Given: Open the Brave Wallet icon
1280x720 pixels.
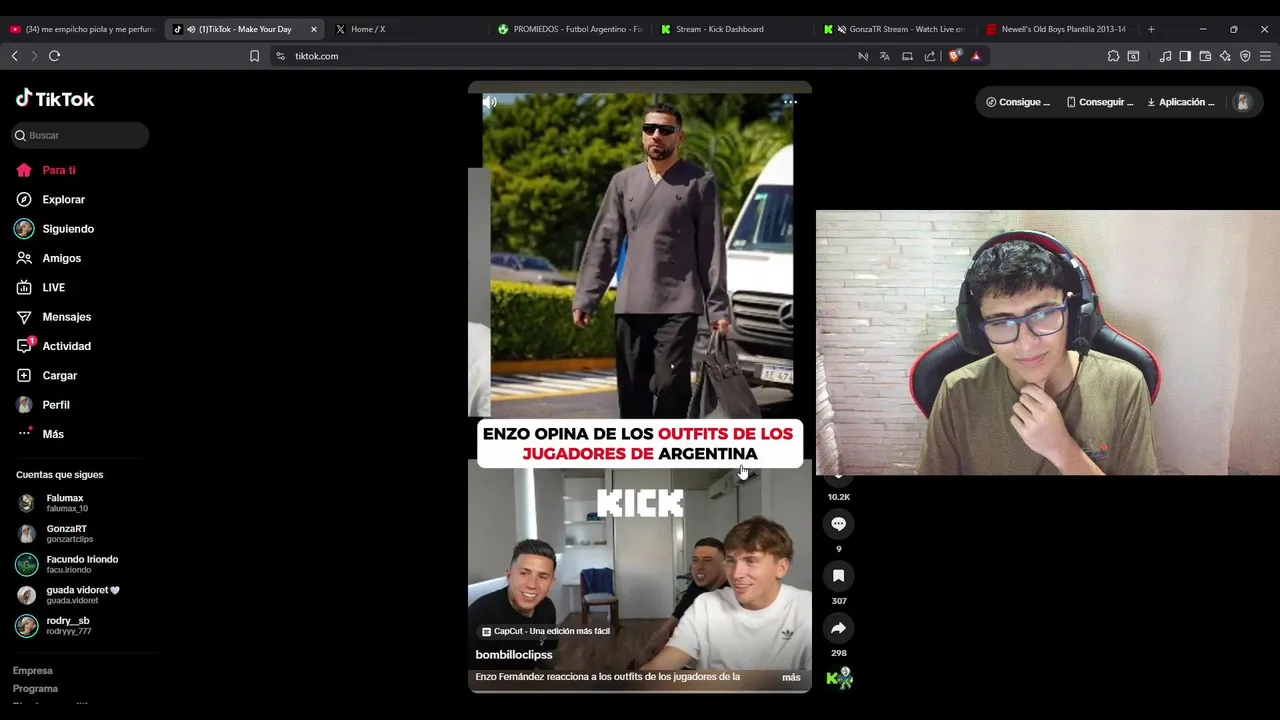Looking at the screenshot, I should (x=1205, y=56).
